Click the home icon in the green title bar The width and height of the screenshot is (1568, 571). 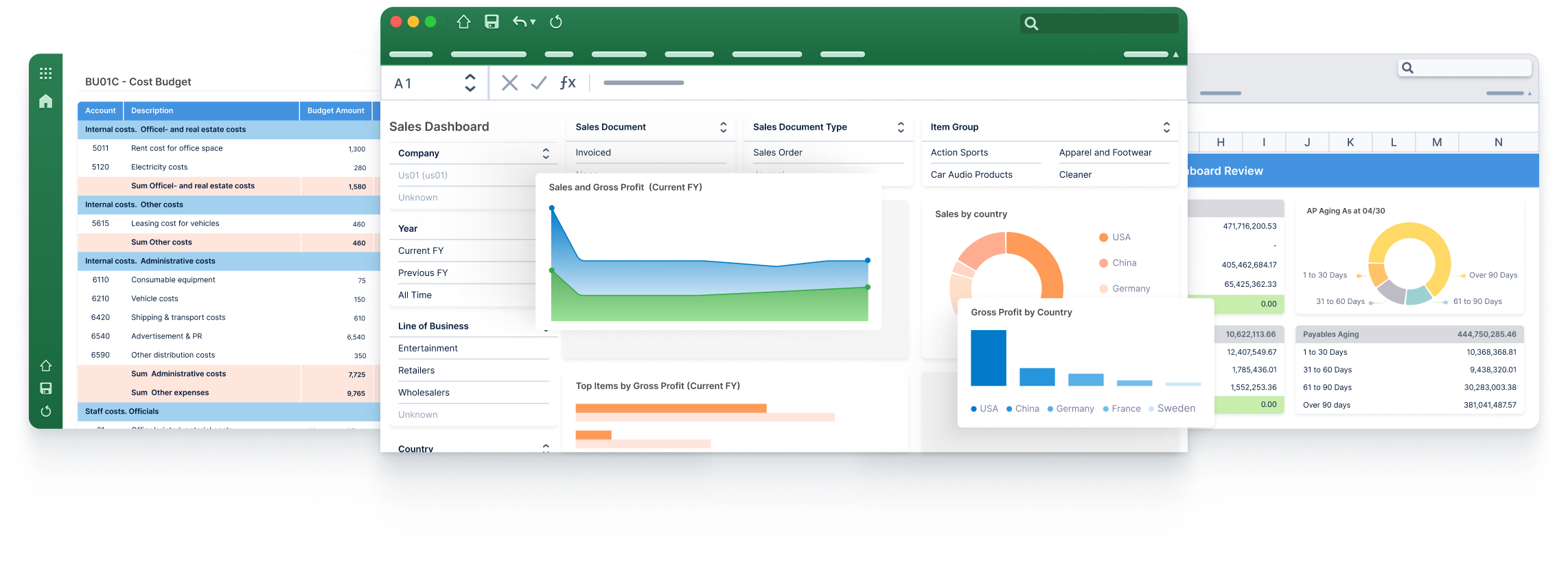pyautogui.click(x=463, y=22)
